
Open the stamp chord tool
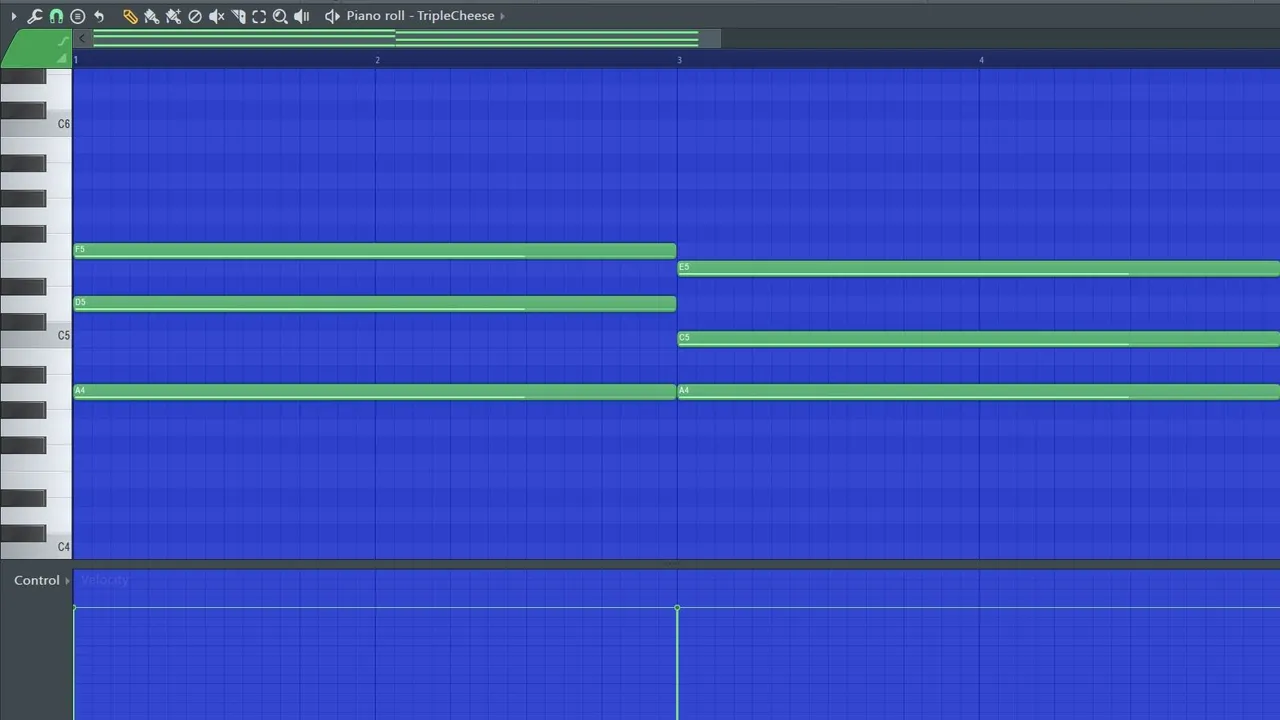coord(77,16)
